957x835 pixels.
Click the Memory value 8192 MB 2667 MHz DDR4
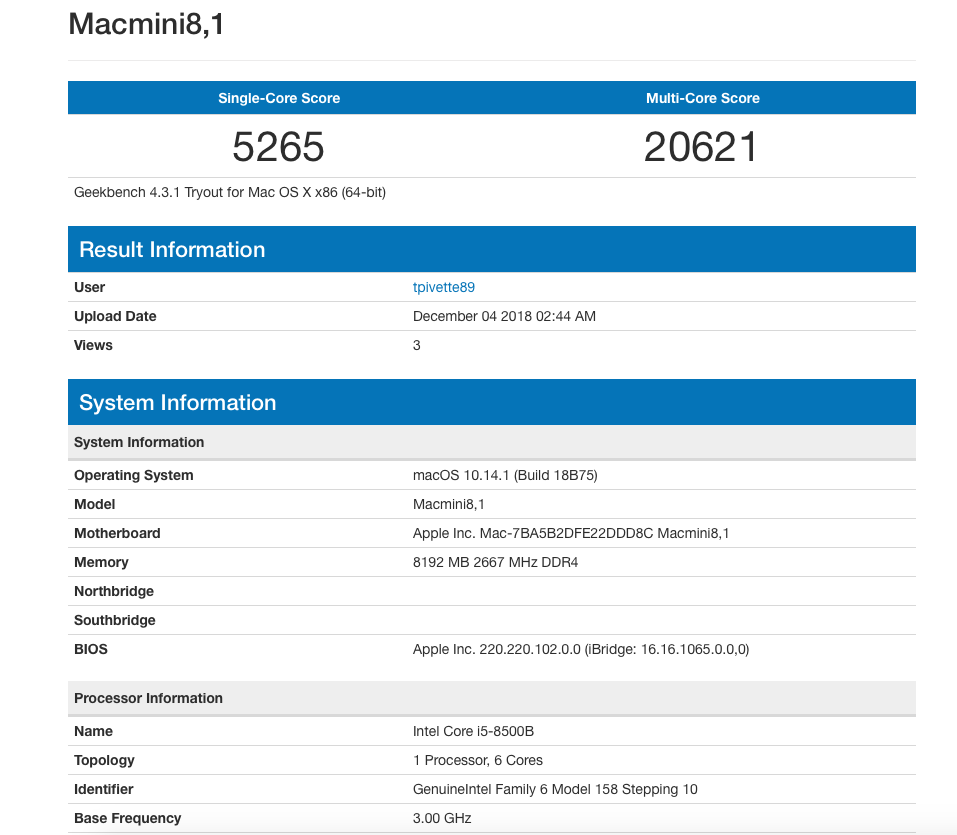[x=495, y=562]
